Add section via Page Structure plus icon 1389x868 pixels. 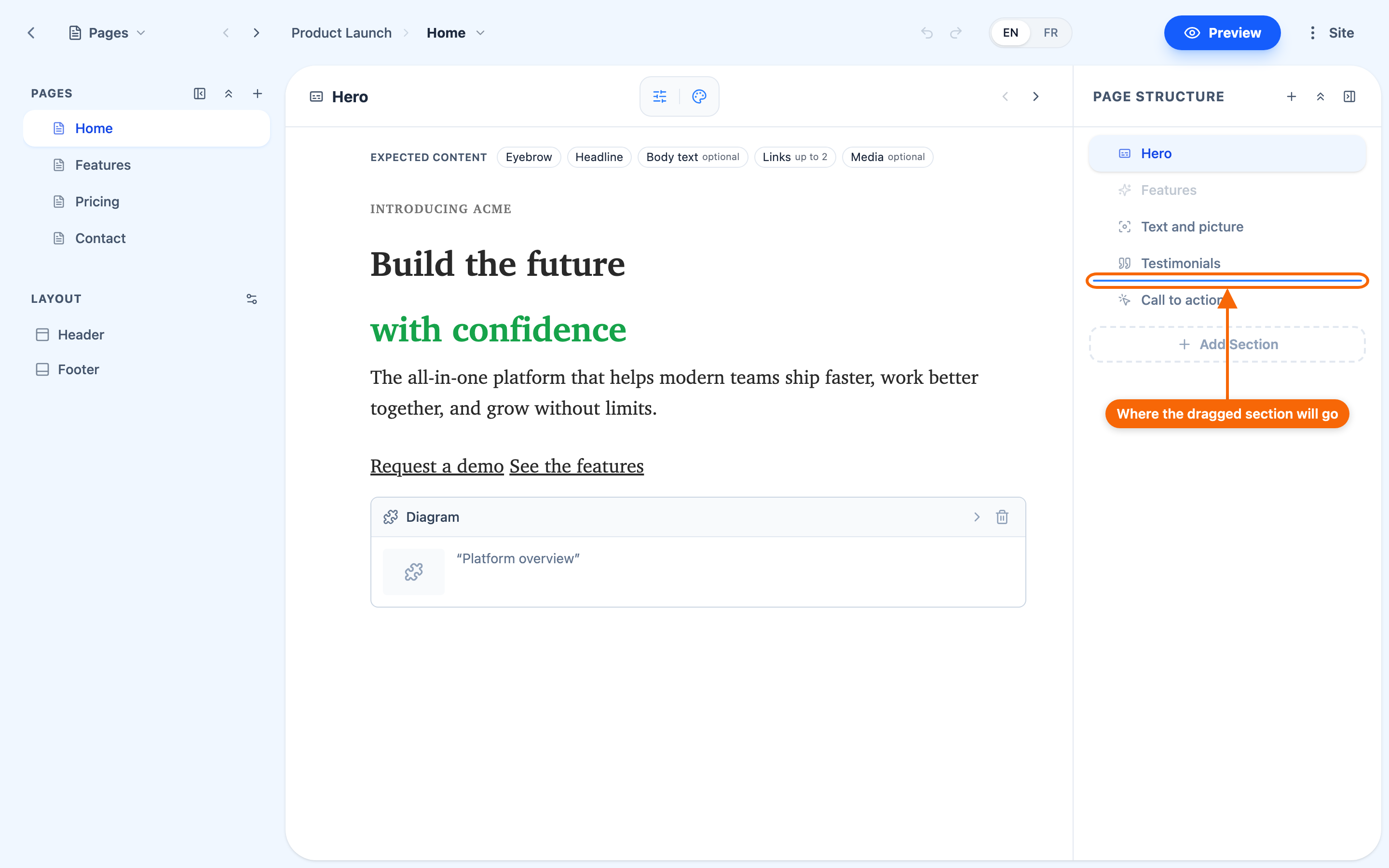click(1292, 96)
